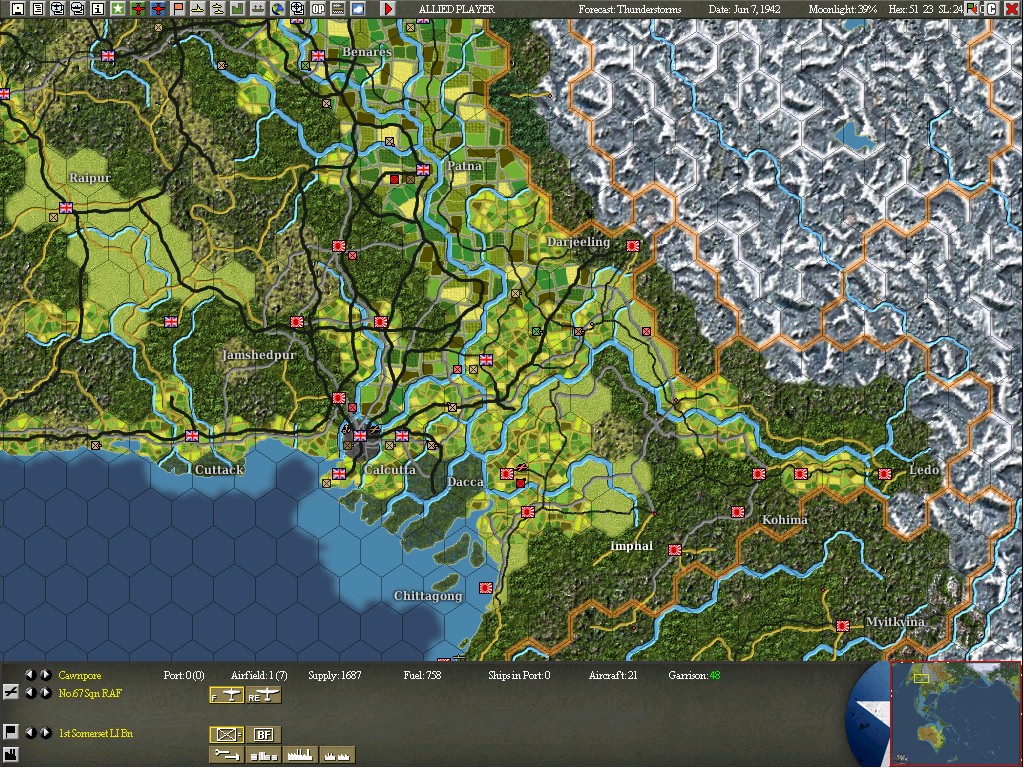Select red plane on blue background icon
The height and width of the screenshot is (768, 1024).
(157, 8)
